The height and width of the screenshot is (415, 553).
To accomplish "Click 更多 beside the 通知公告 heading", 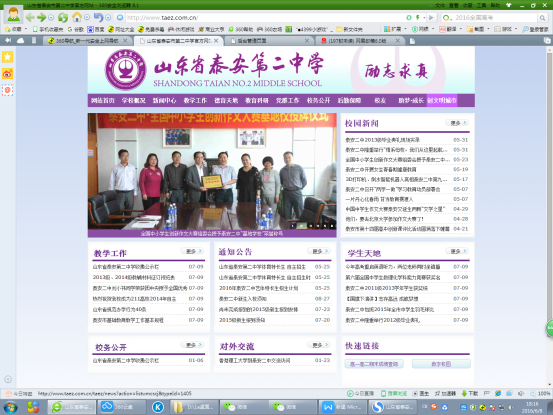I will pyautogui.click(x=319, y=251).
